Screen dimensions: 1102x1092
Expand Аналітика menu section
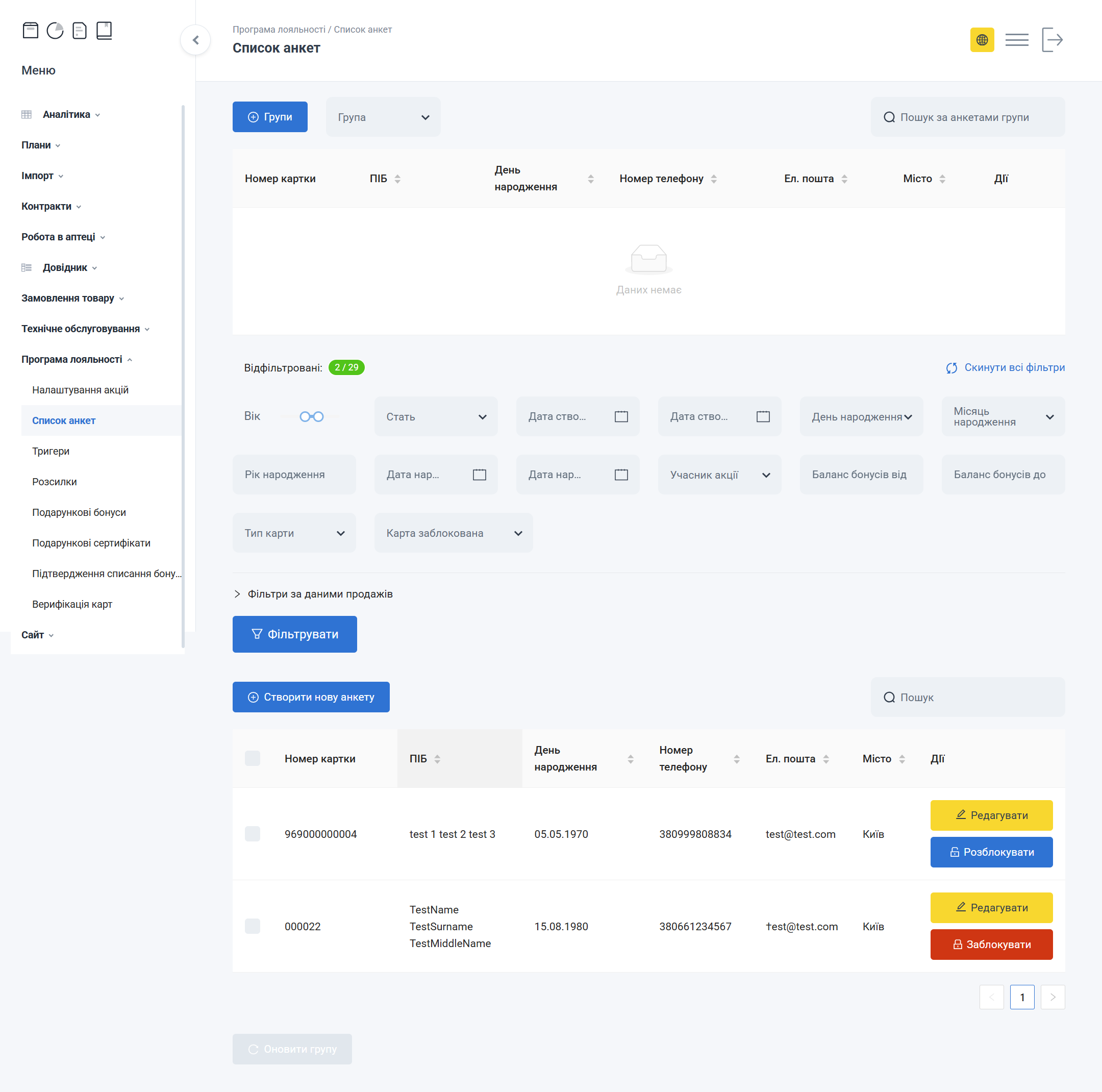click(66, 115)
